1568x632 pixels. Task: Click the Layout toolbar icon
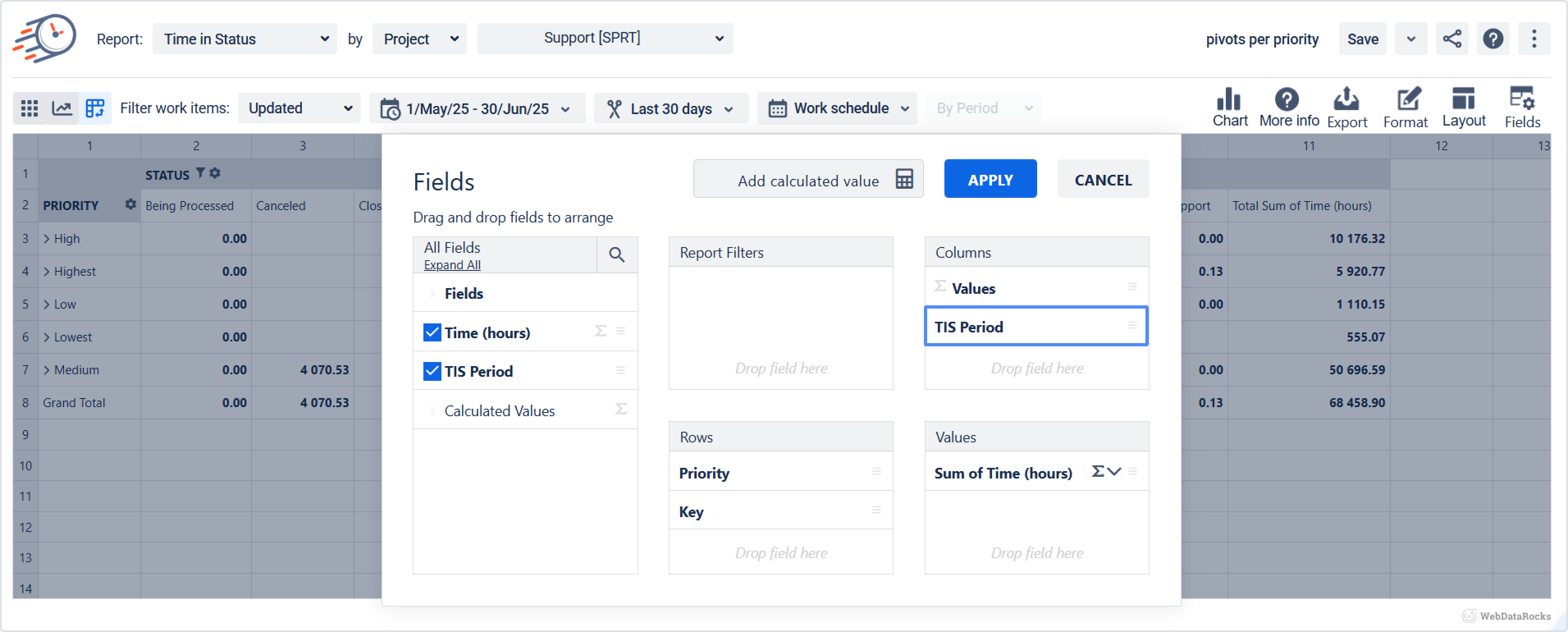point(1463,107)
